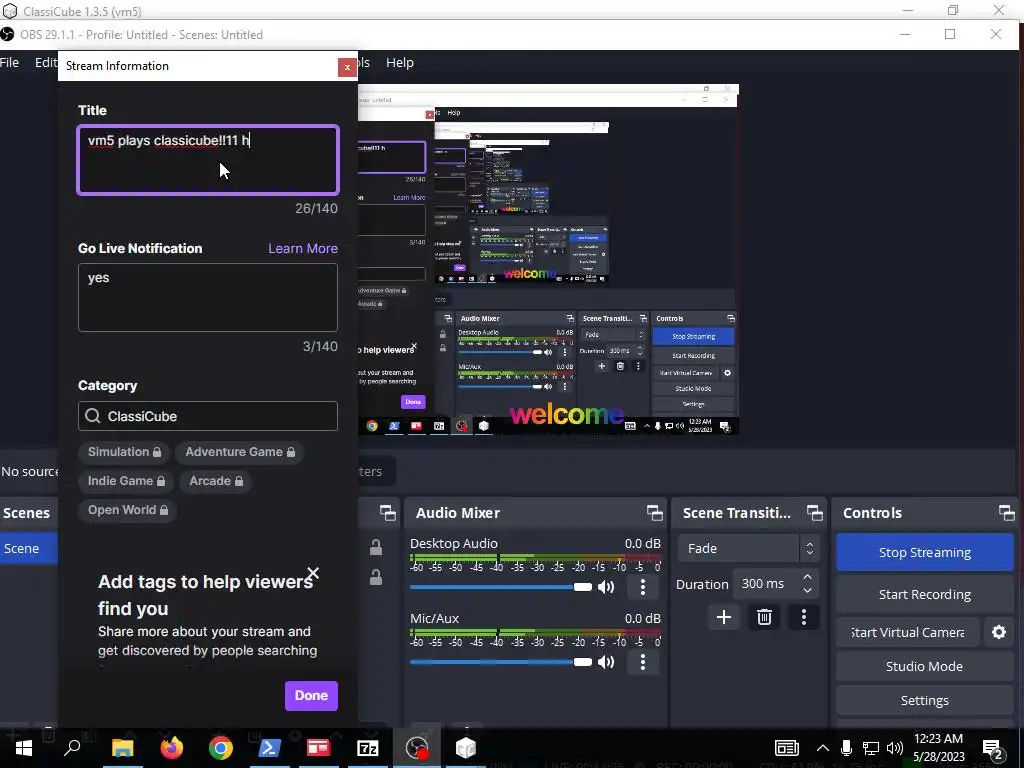The width and height of the screenshot is (1024, 768).
Task: Open the red app left of 7-Zip
Action: pos(319,748)
